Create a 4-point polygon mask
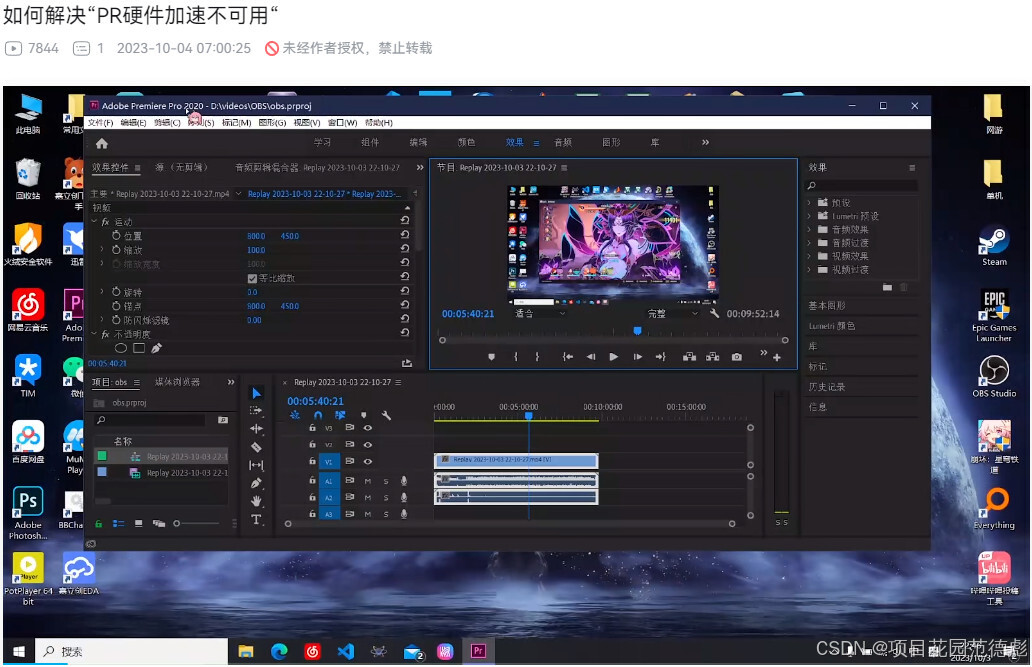Screen dimensions: 1032x667 pos(139,348)
